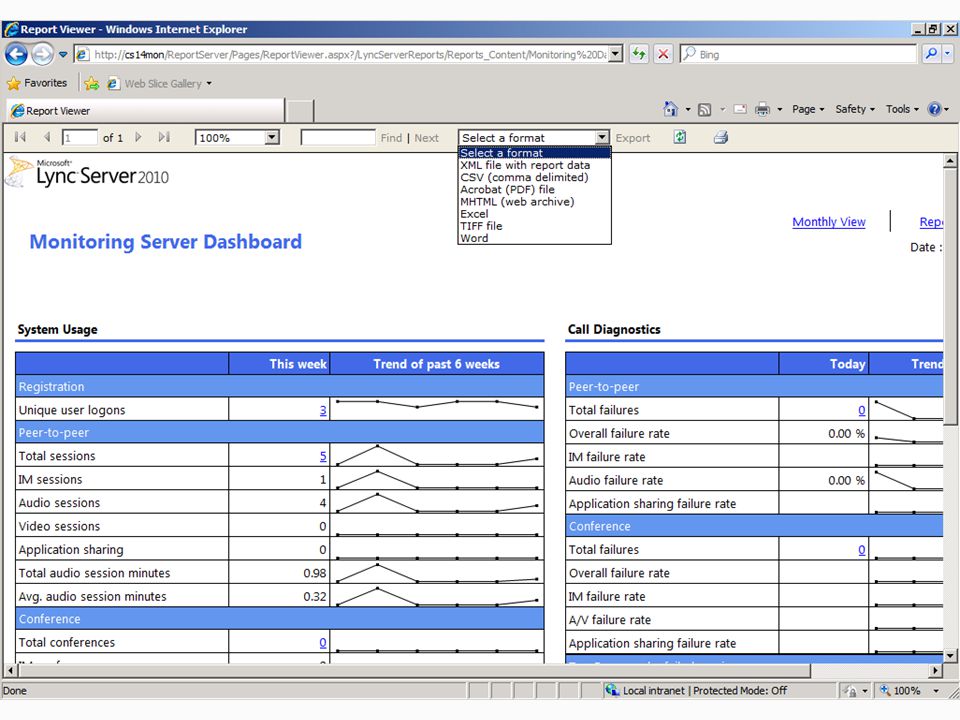This screenshot has height=720, width=960.
Task: Click the RSS Feeds icon
Action: [705, 110]
